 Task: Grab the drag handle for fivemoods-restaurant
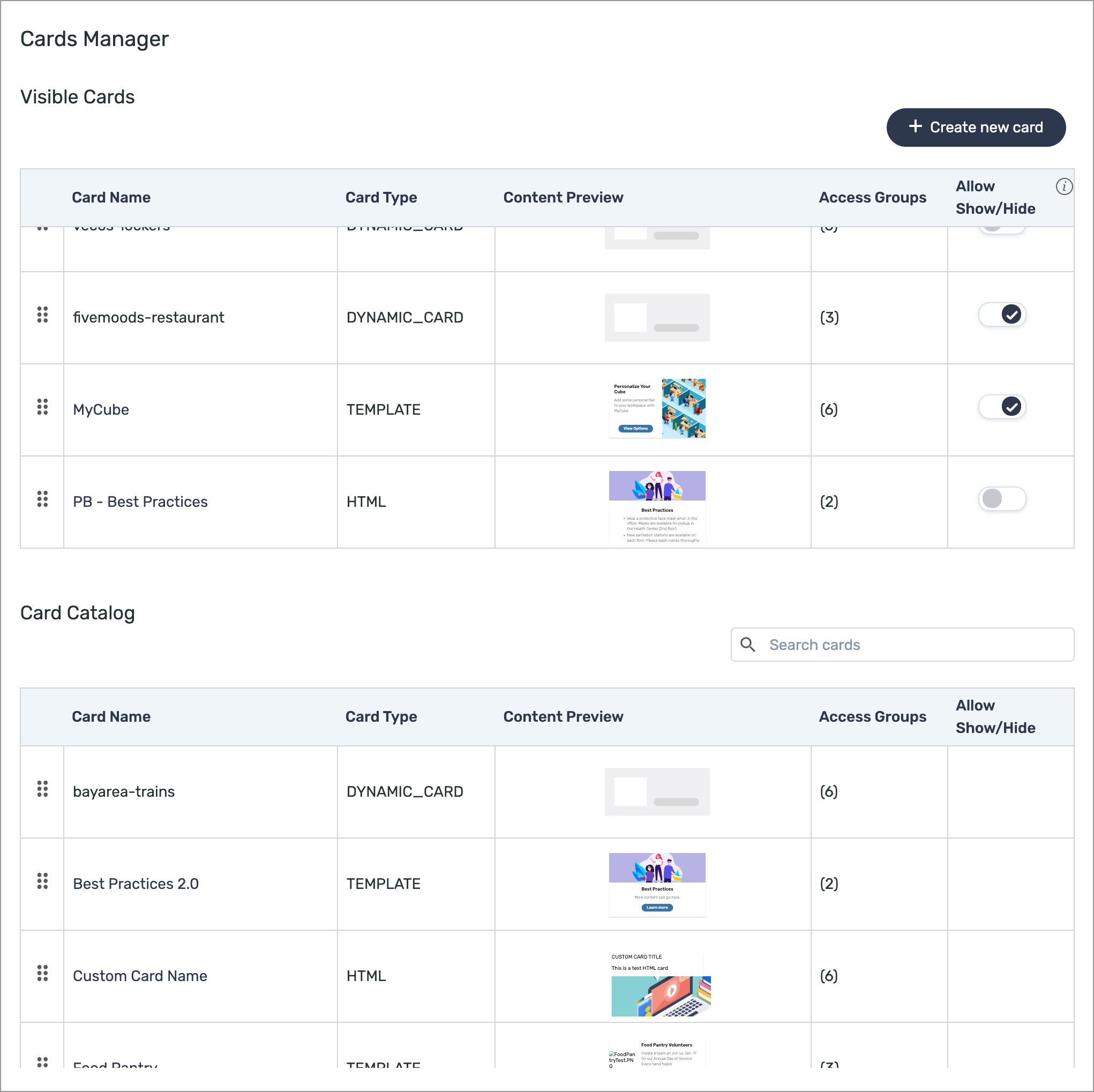click(x=42, y=316)
